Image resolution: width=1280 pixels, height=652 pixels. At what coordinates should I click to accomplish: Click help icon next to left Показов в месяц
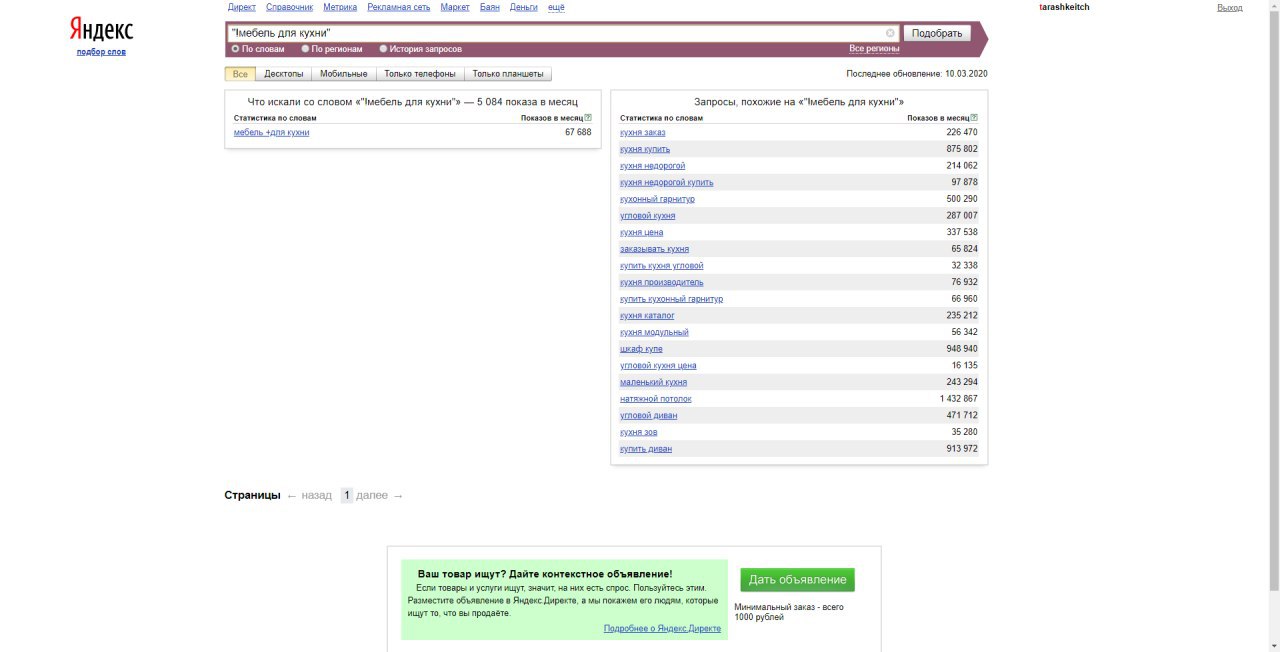tap(588, 118)
